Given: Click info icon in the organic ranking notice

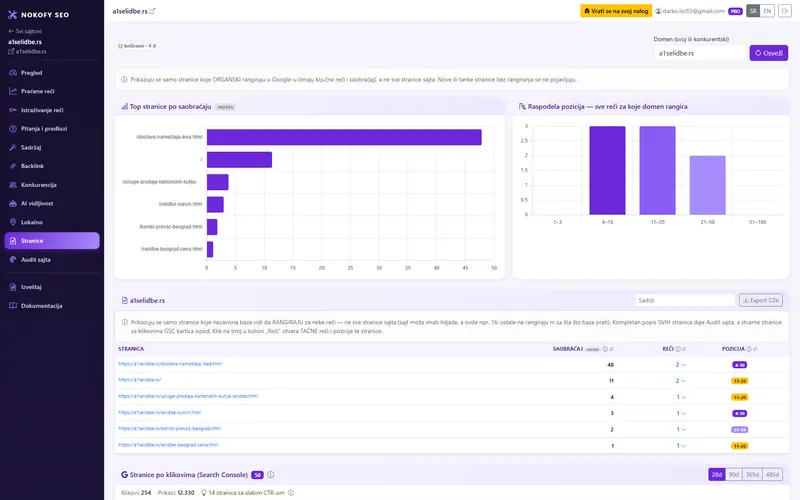Looking at the screenshot, I should [x=124, y=80].
